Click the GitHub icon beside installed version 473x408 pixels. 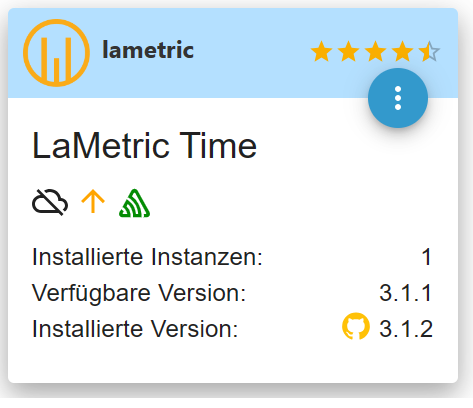pyautogui.click(x=356, y=326)
